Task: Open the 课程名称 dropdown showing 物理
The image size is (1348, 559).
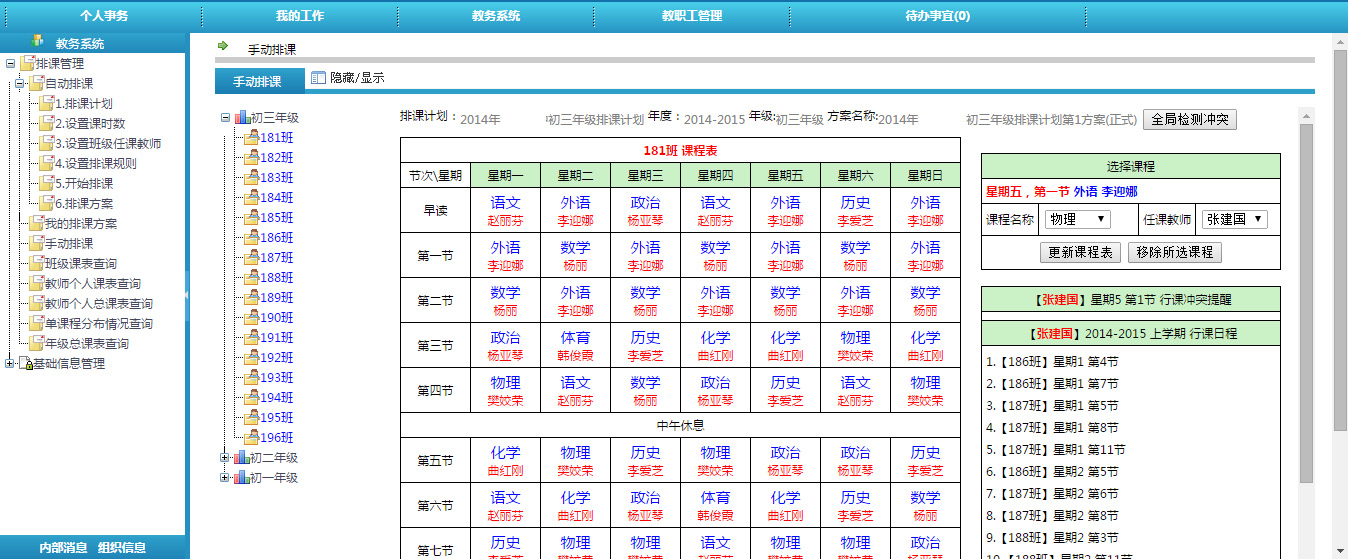Action: [1077, 219]
